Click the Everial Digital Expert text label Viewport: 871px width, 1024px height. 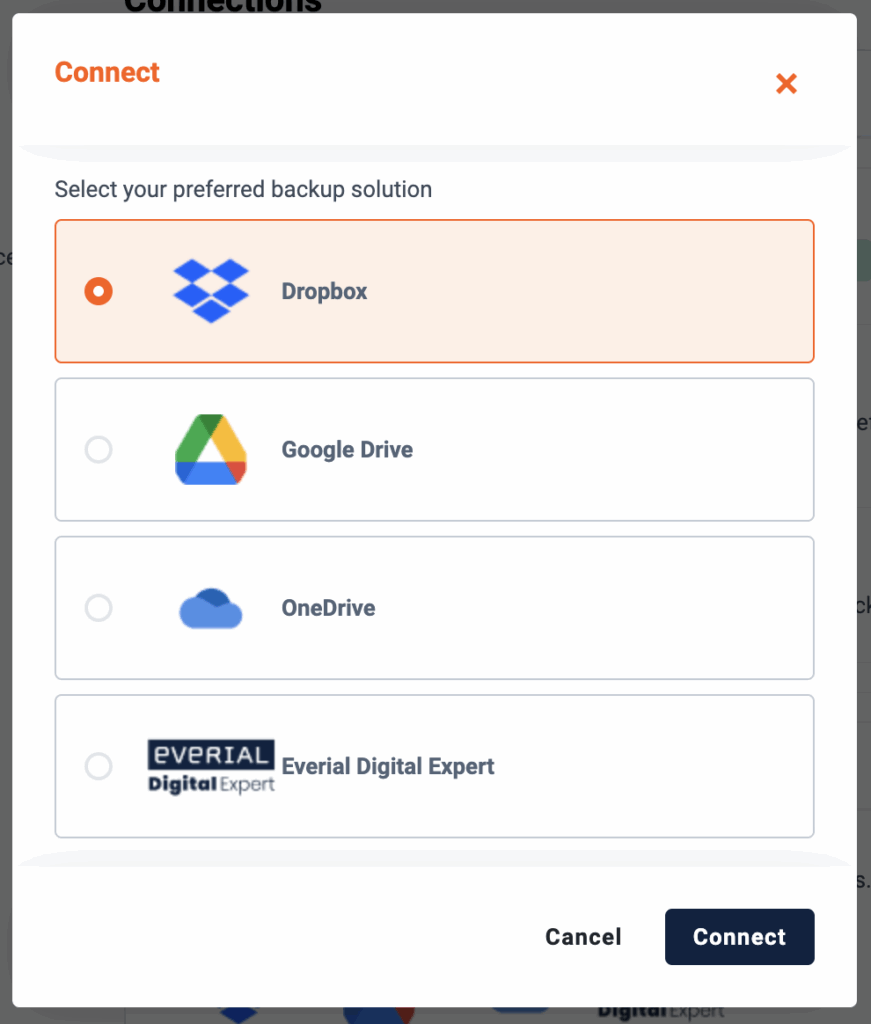coord(388,766)
